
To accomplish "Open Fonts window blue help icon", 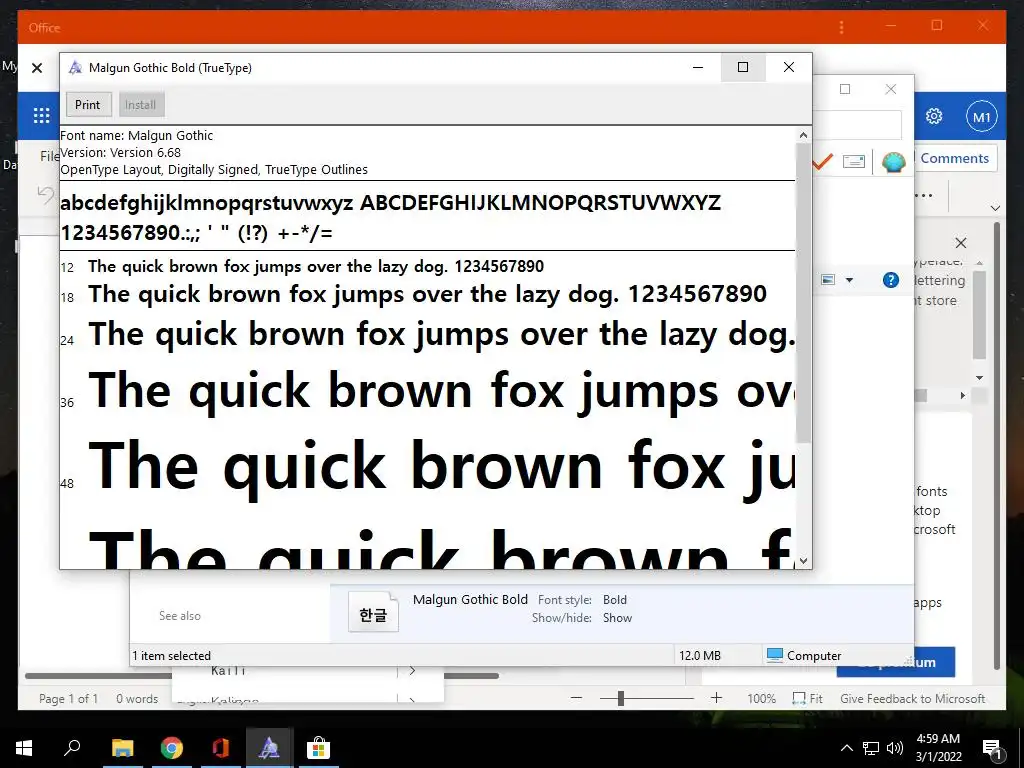I will (x=890, y=280).
